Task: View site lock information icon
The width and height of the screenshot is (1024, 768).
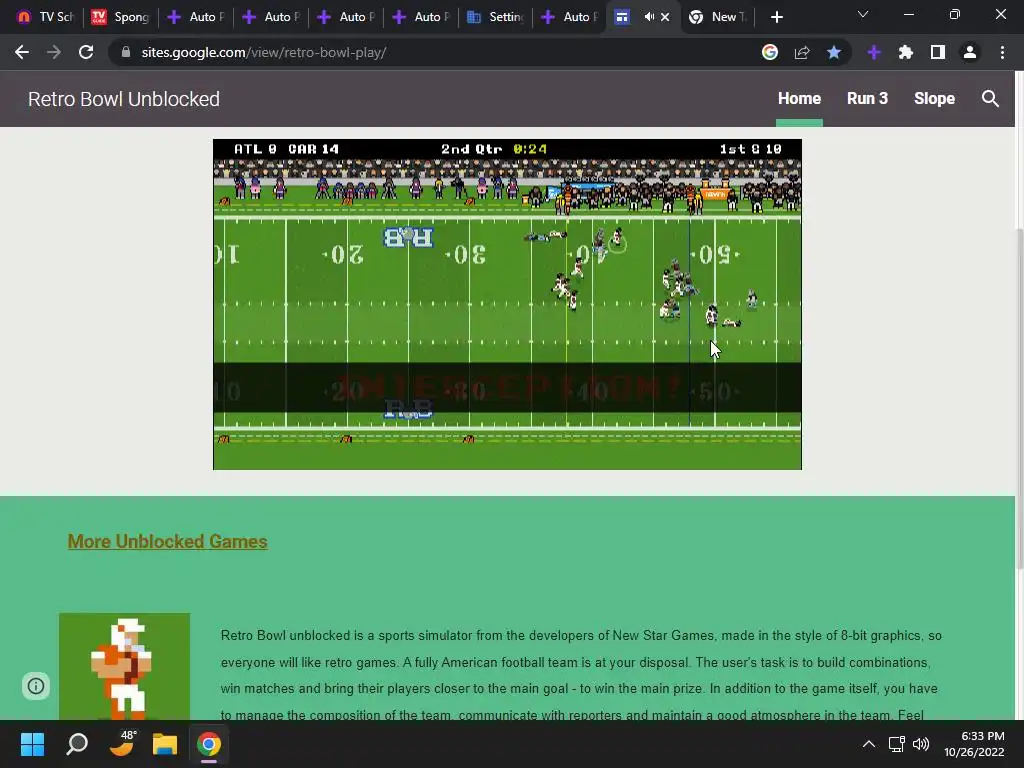Action: click(126, 52)
